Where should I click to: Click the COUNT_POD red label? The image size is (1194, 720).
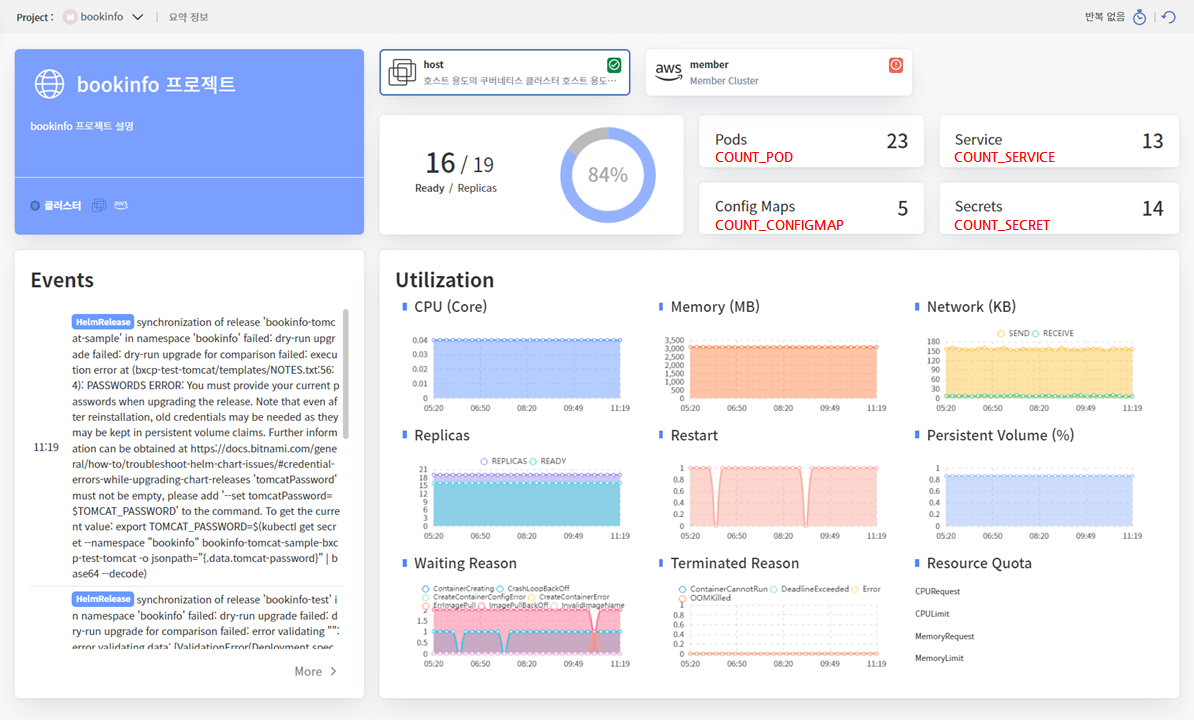(x=754, y=158)
